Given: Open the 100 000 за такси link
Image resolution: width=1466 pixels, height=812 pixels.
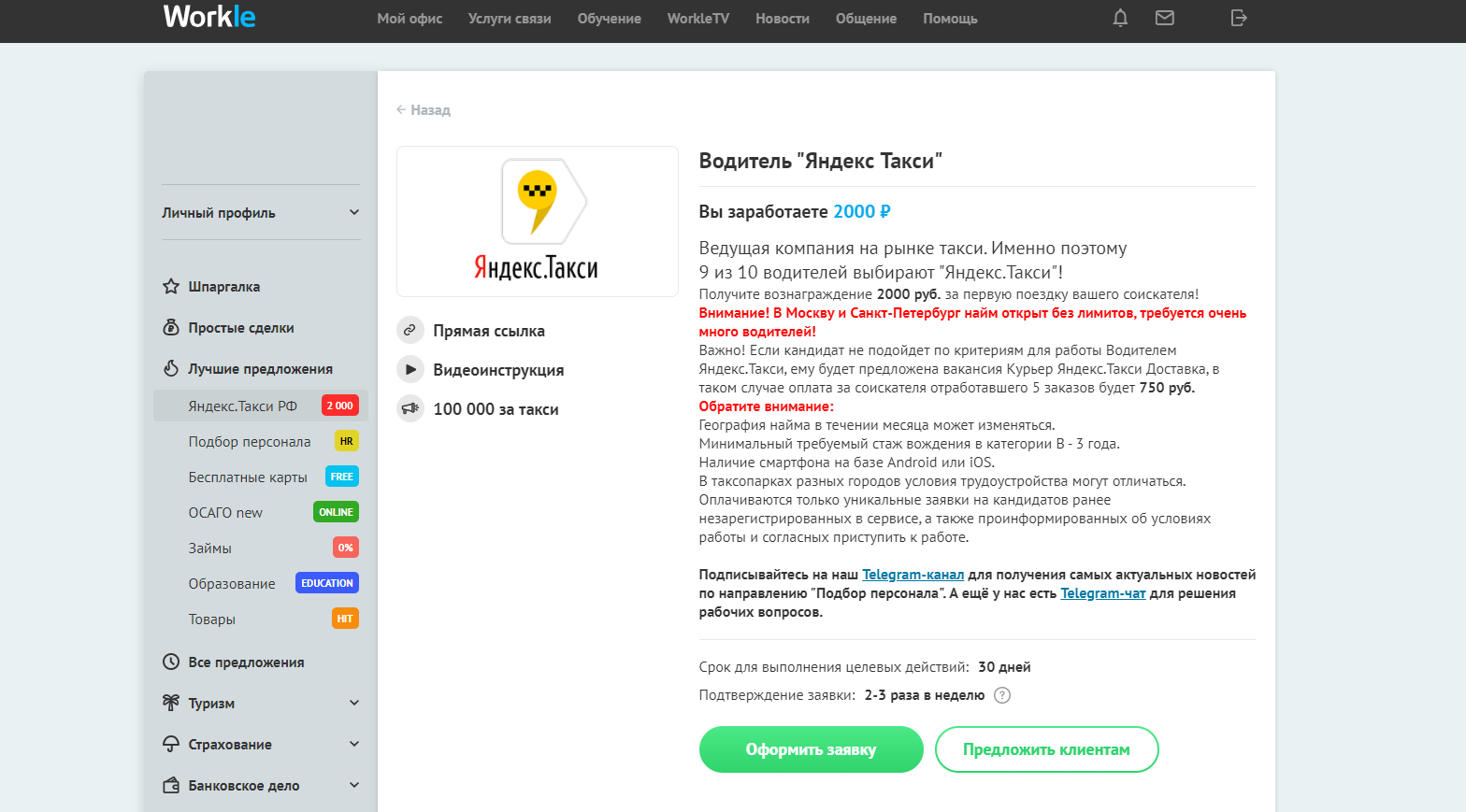Looking at the screenshot, I should (x=496, y=409).
